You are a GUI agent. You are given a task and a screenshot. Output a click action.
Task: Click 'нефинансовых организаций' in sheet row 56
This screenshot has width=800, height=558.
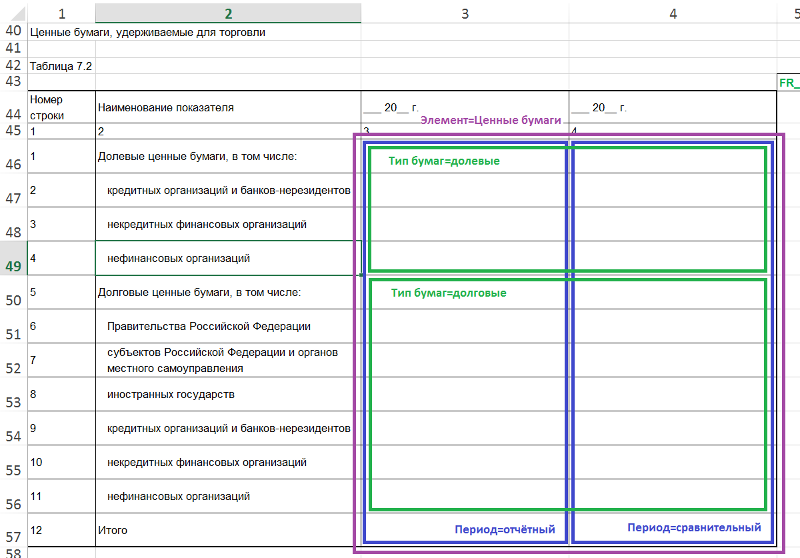tap(228, 496)
